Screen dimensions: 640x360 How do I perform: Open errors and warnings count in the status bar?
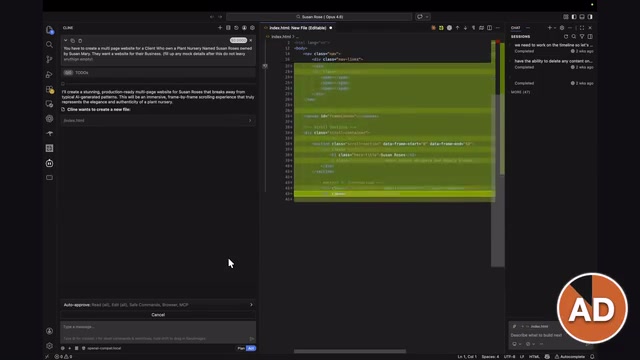tap(63, 357)
